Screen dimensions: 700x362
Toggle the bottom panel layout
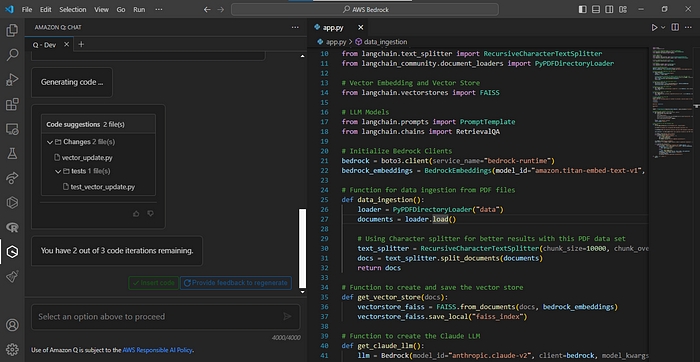[x=596, y=9]
